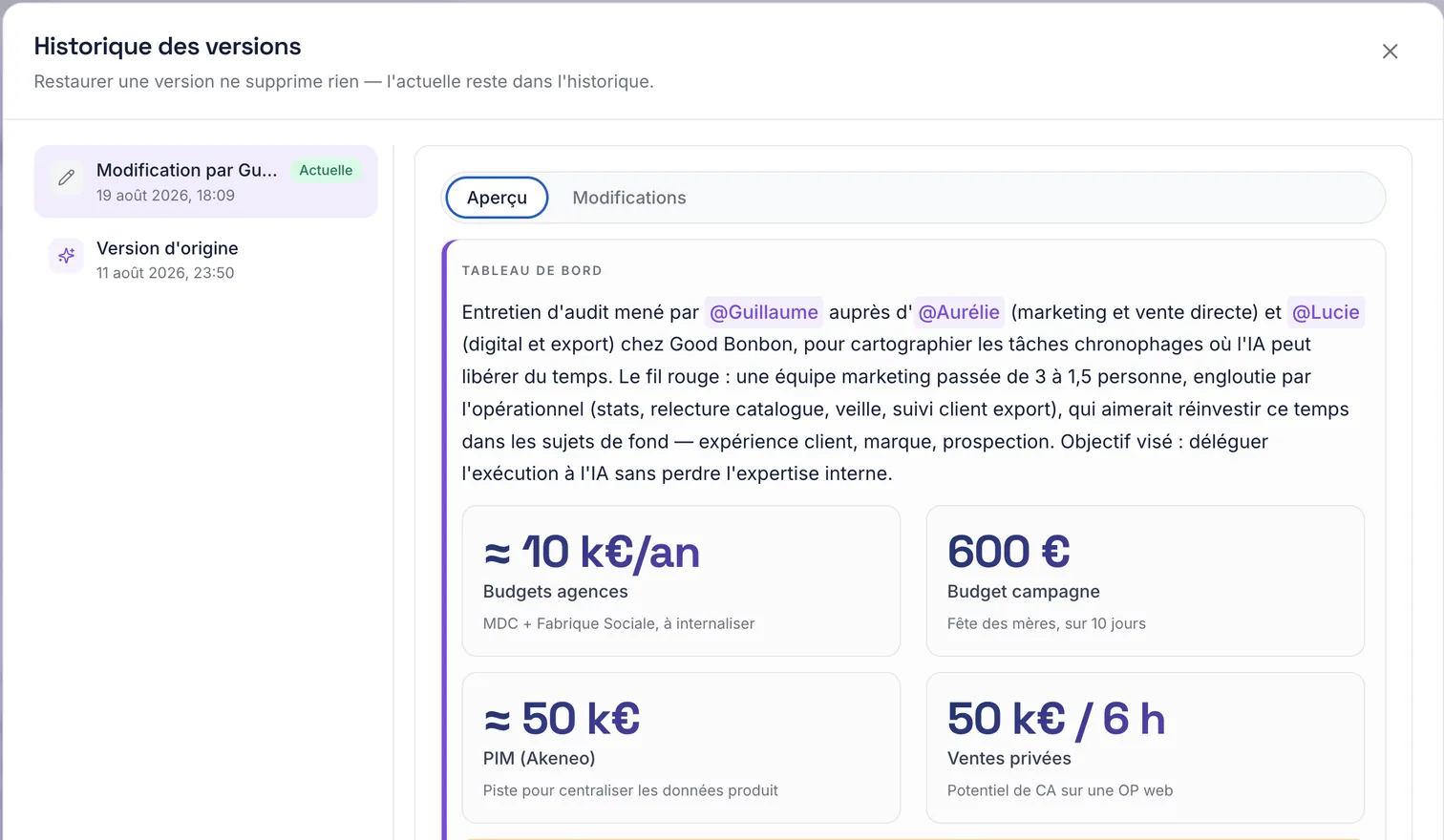Open the @Lucie mention

click(1326, 312)
